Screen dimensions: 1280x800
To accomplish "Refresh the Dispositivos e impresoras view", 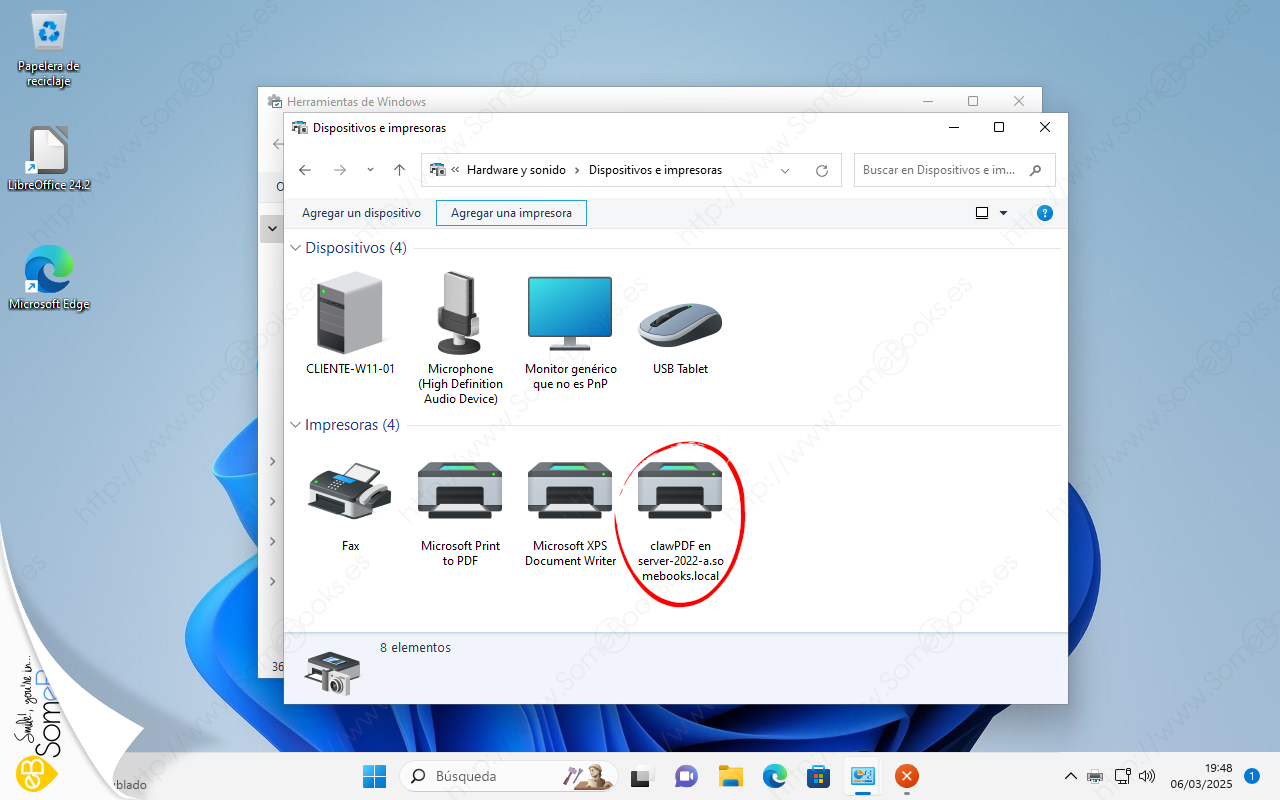I will point(822,171).
